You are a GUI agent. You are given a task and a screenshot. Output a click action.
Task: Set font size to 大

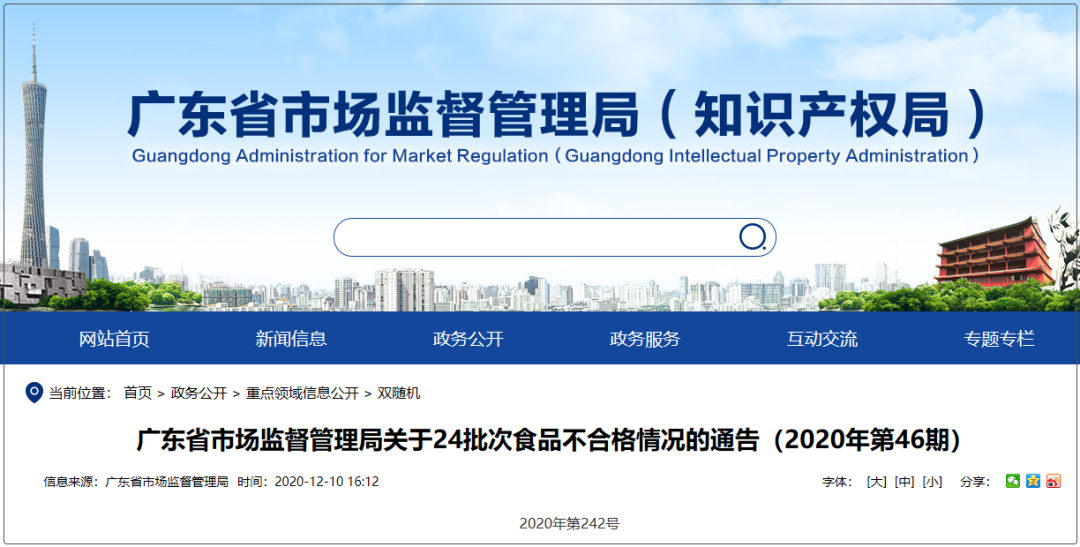coord(876,482)
